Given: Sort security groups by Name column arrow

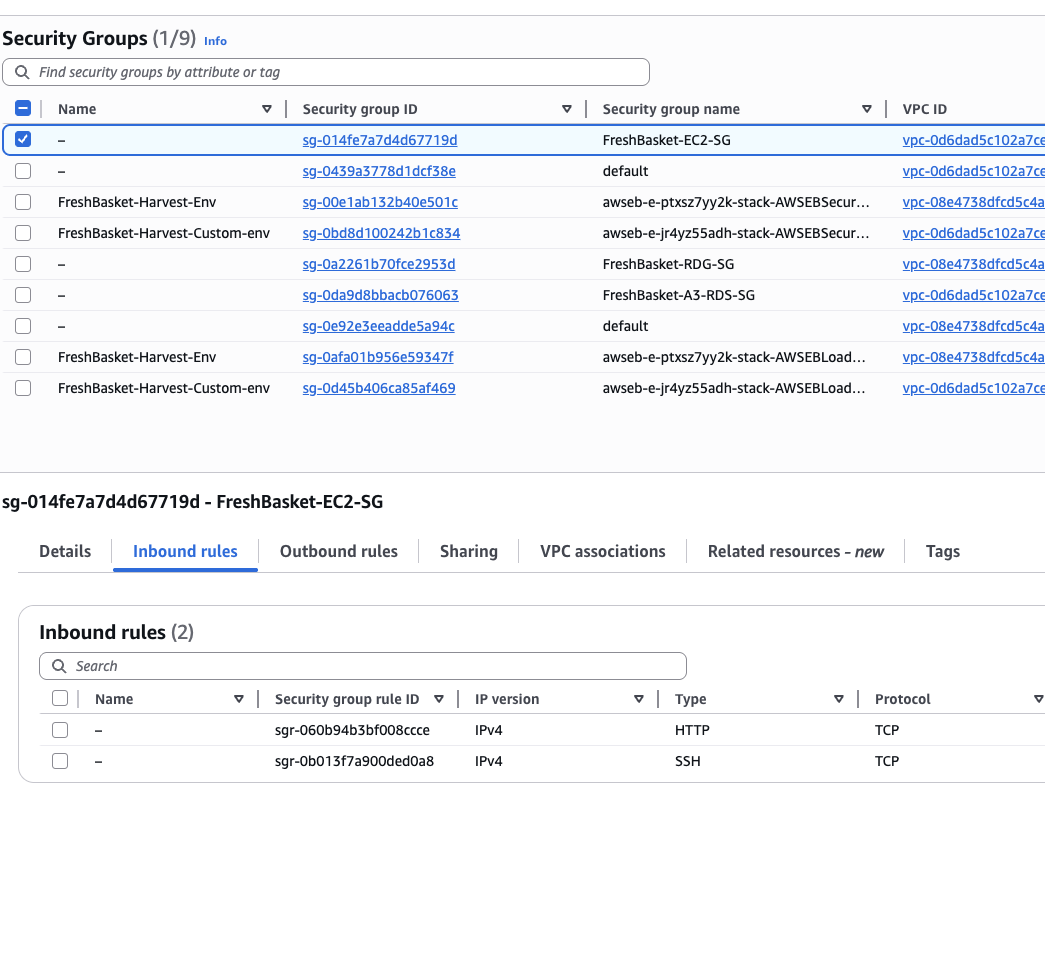Looking at the screenshot, I should coord(267,109).
